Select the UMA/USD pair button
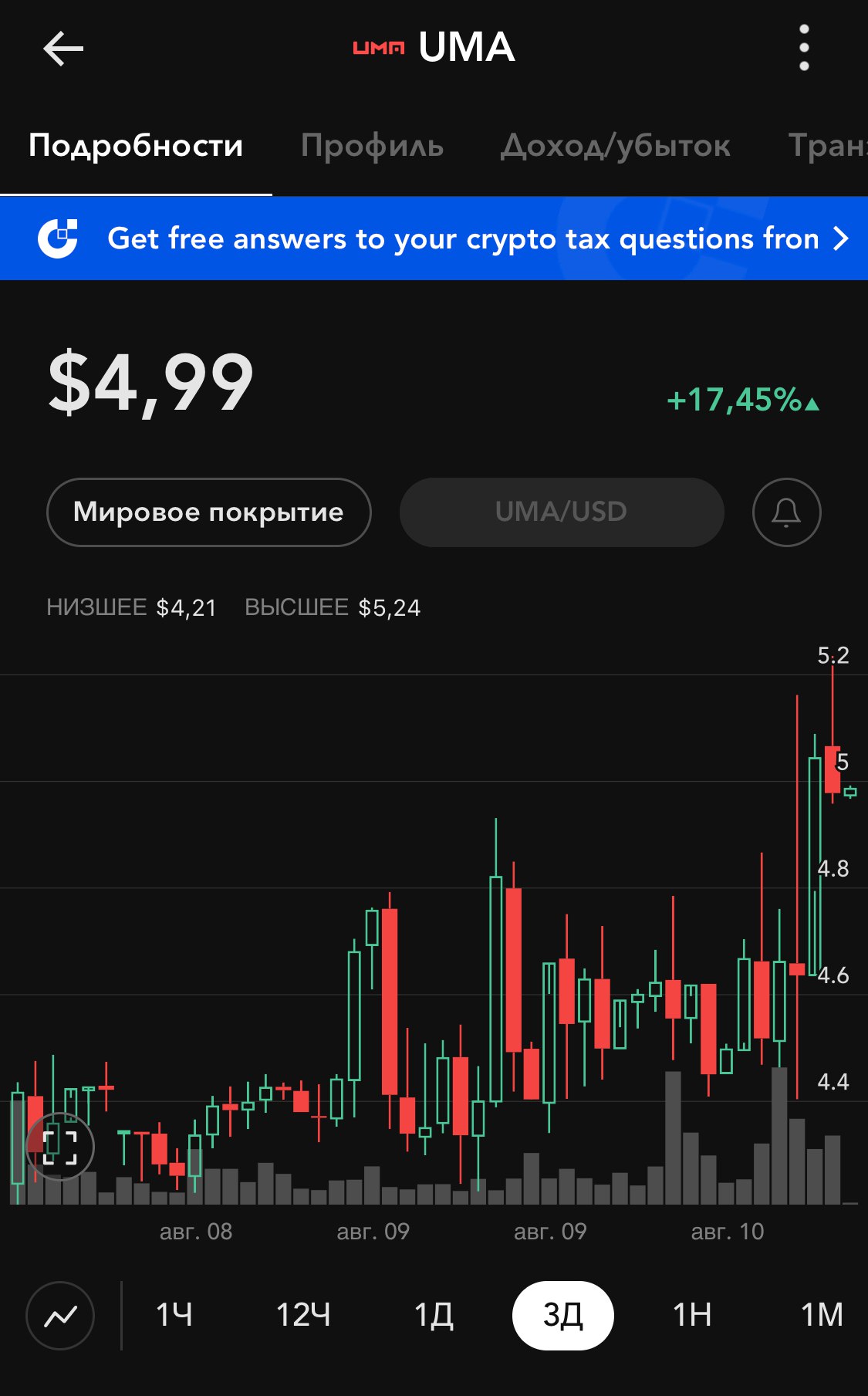 pos(562,512)
